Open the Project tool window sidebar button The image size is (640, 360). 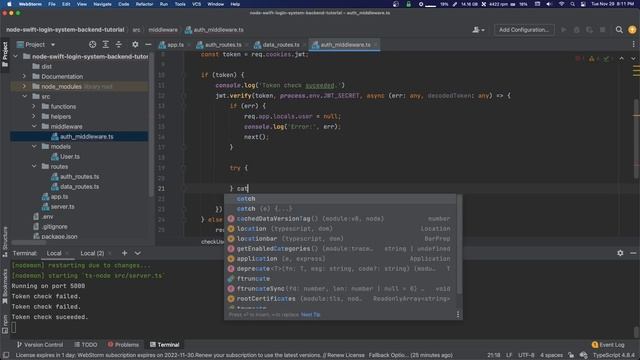pos(5,54)
